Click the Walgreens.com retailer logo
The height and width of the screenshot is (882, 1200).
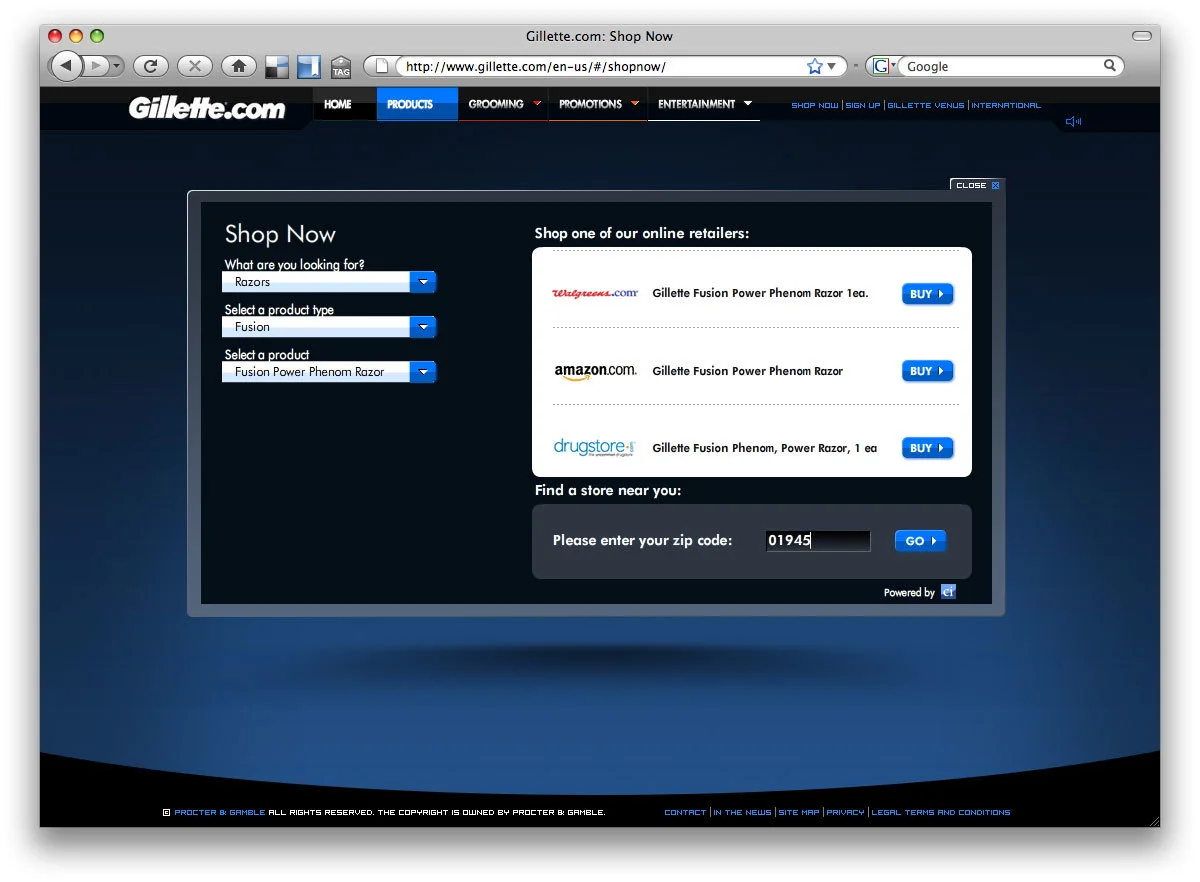click(595, 293)
